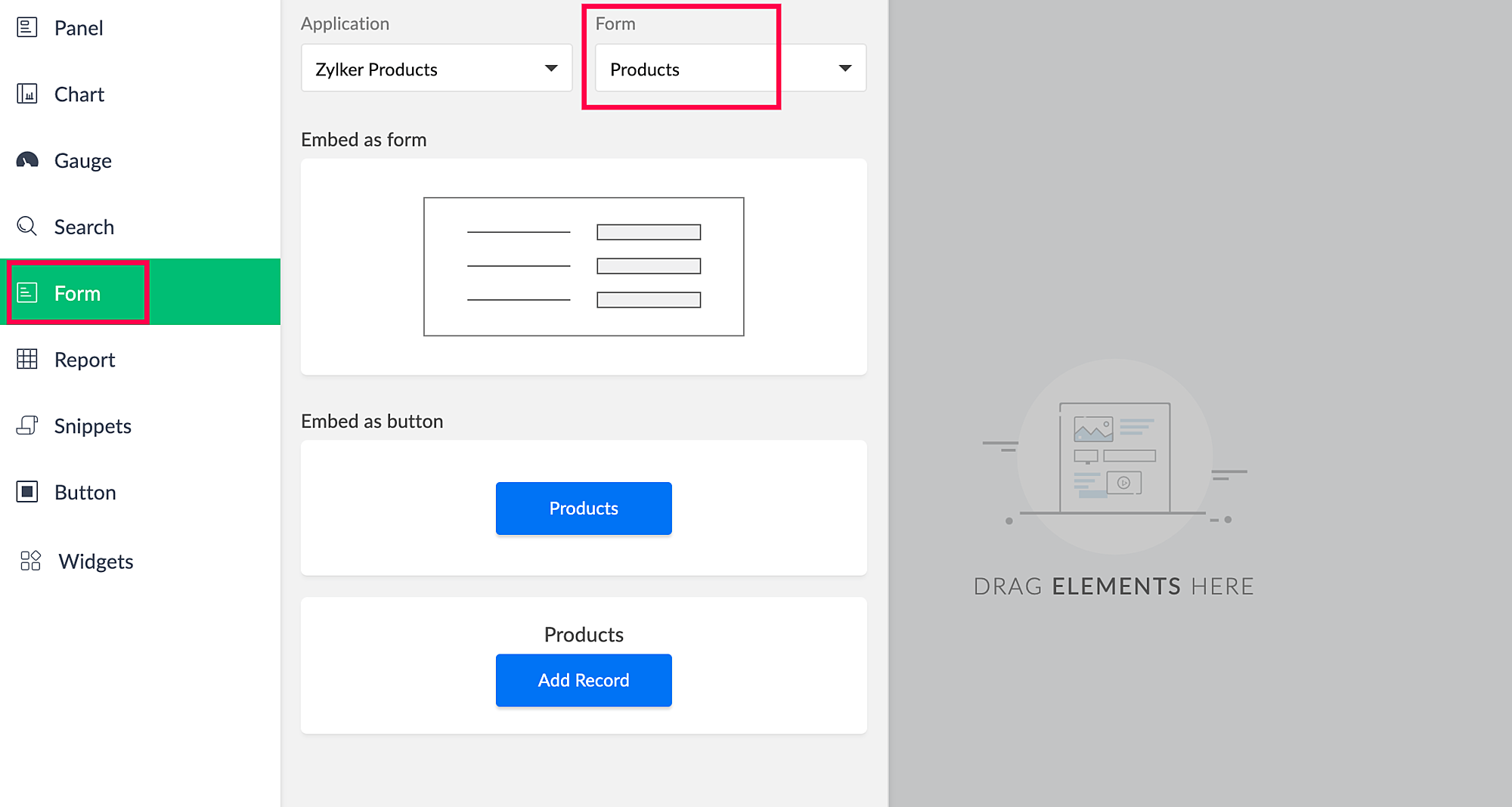Click the Search magnifier icon

27,226
